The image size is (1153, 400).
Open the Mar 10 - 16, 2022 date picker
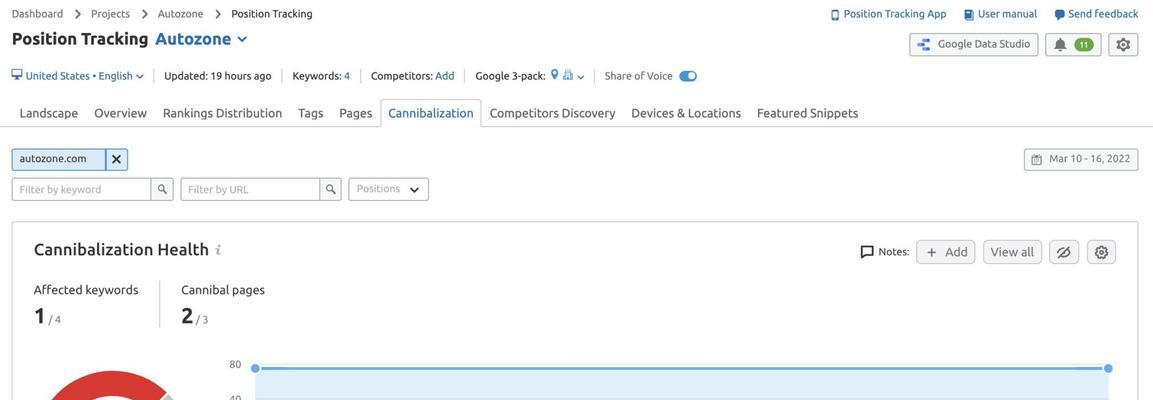coord(1081,159)
